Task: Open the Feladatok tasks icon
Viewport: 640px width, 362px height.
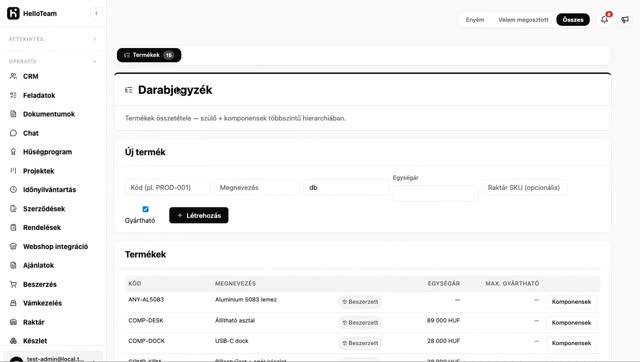Action: pyautogui.click(x=13, y=95)
